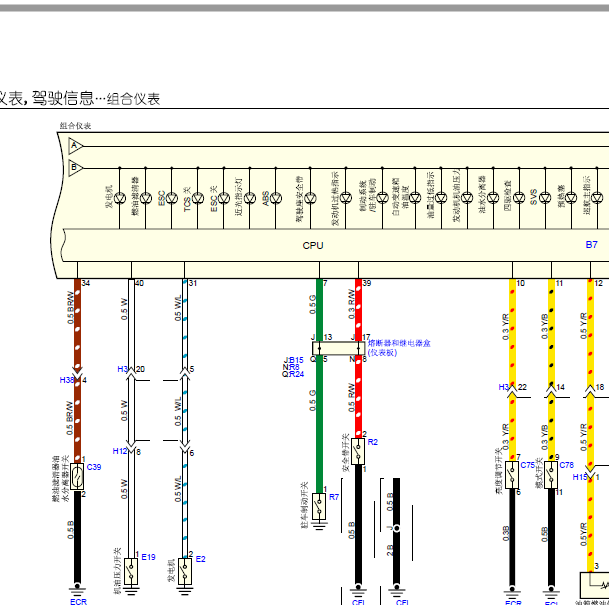Click the 组合仪表 component label
Image resolution: width=609 pixels, height=605 pixels.
pos(75,125)
